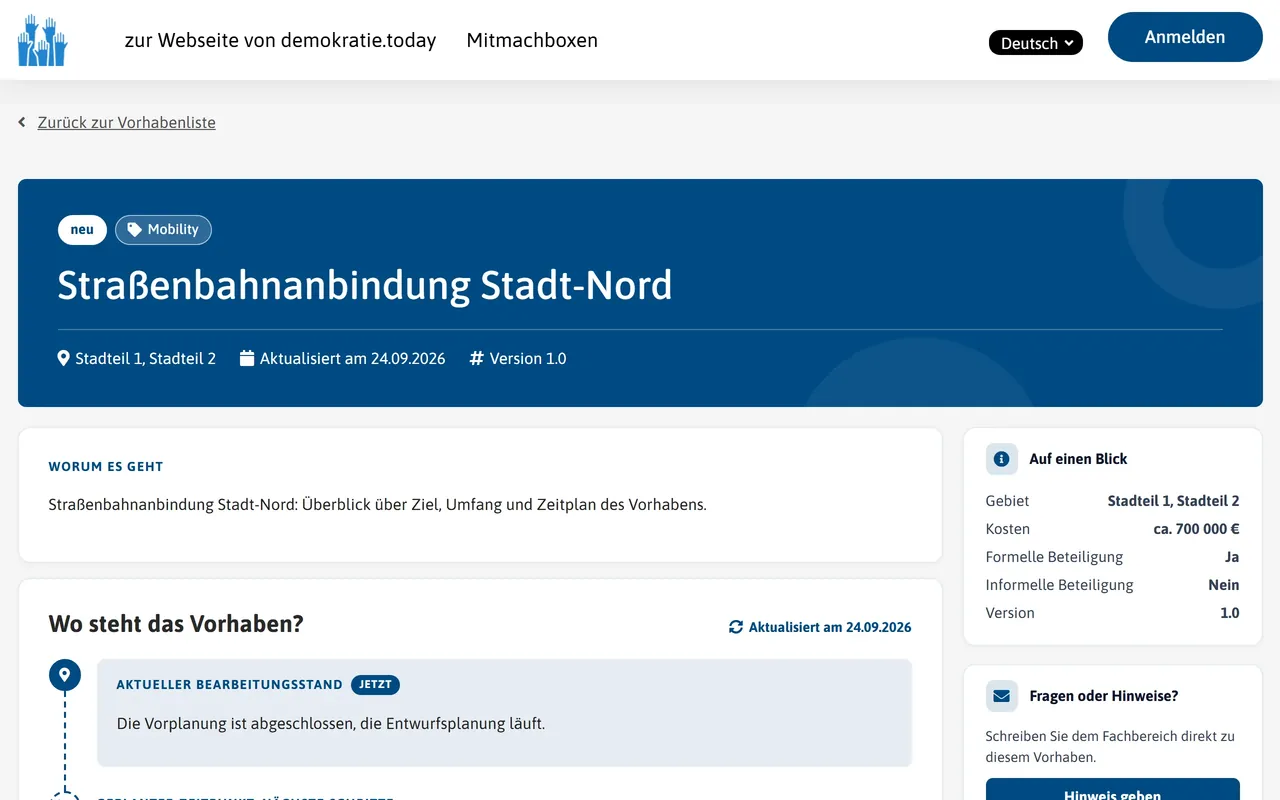Click the Wo steht das Vorhaben? heading
Screen dimensions: 1280x800
tap(176, 624)
